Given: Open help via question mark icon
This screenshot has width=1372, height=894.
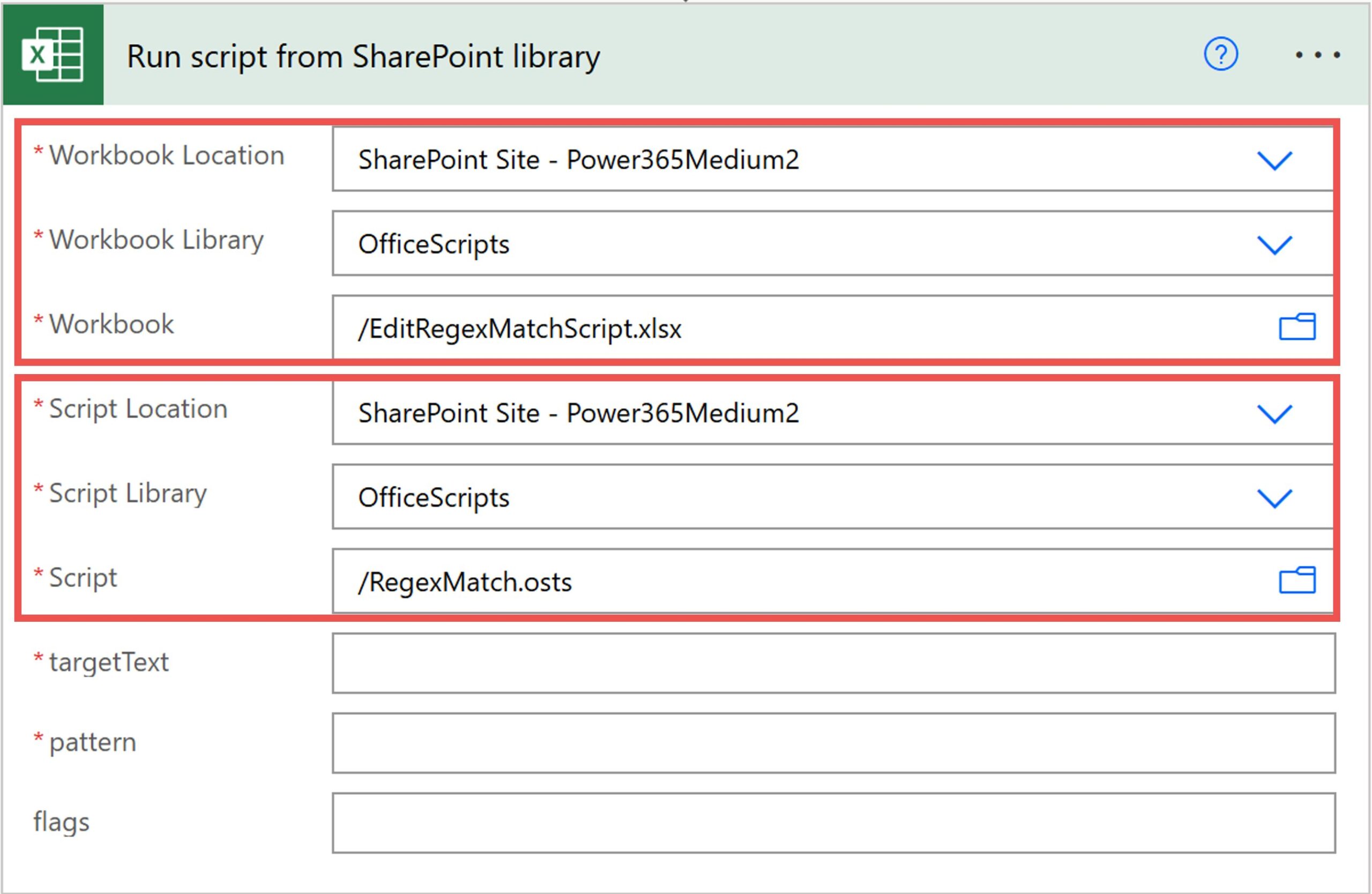Looking at the screenshot, I should [1220, 54].
